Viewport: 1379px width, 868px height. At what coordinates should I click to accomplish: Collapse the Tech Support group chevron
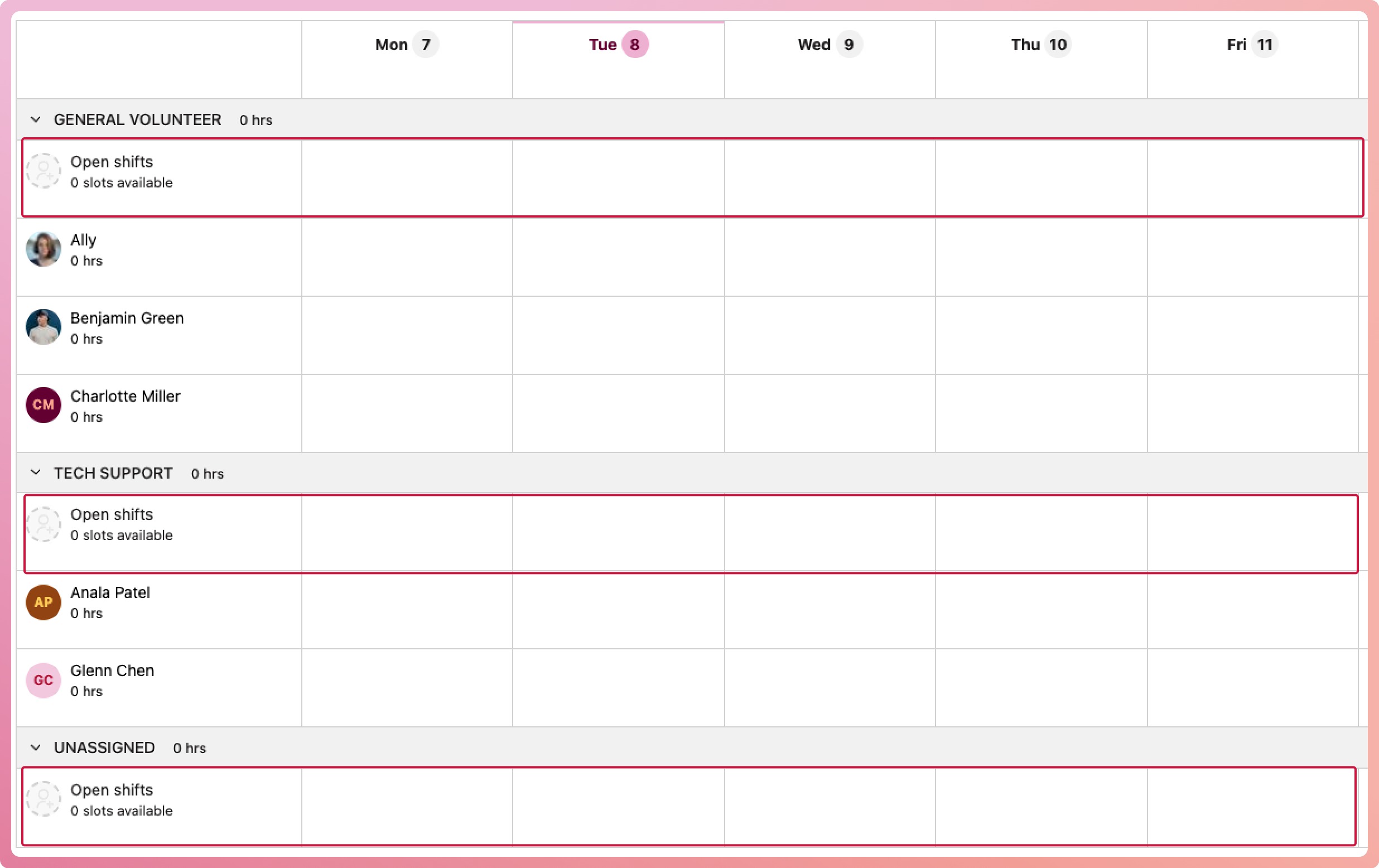point(36,473)
